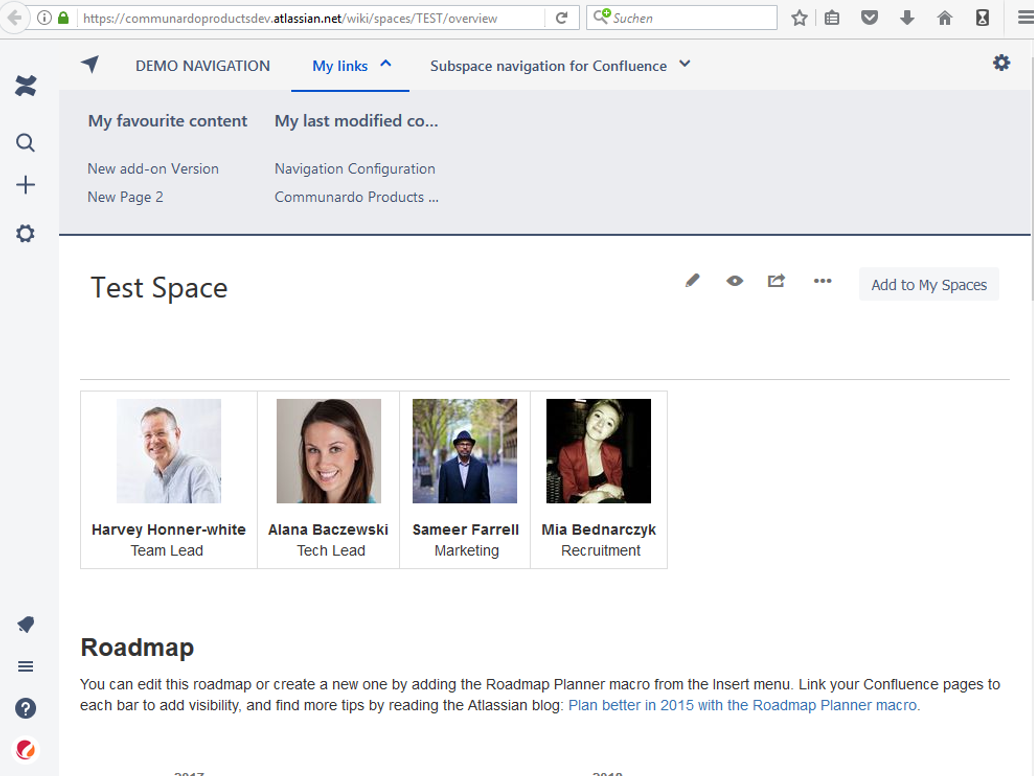Click the navigation arrow icon beside DEMO NAVIGATION
The height and width of the screenshot is (776, 1034).
tap(90, 64)
